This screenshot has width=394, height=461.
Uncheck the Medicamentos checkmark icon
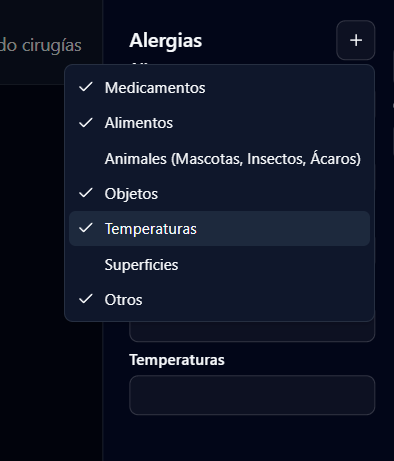coord(86,87)
